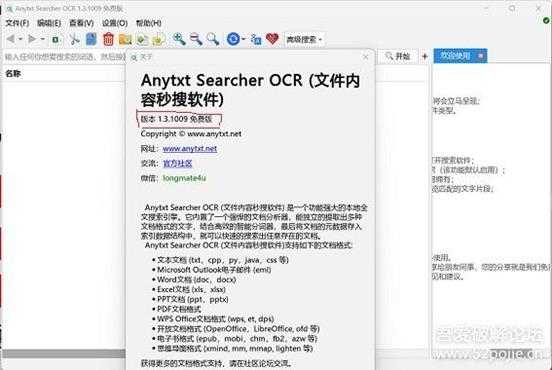Open the 查看(V) menu
The image size is (552, 370).
point(81,23)
